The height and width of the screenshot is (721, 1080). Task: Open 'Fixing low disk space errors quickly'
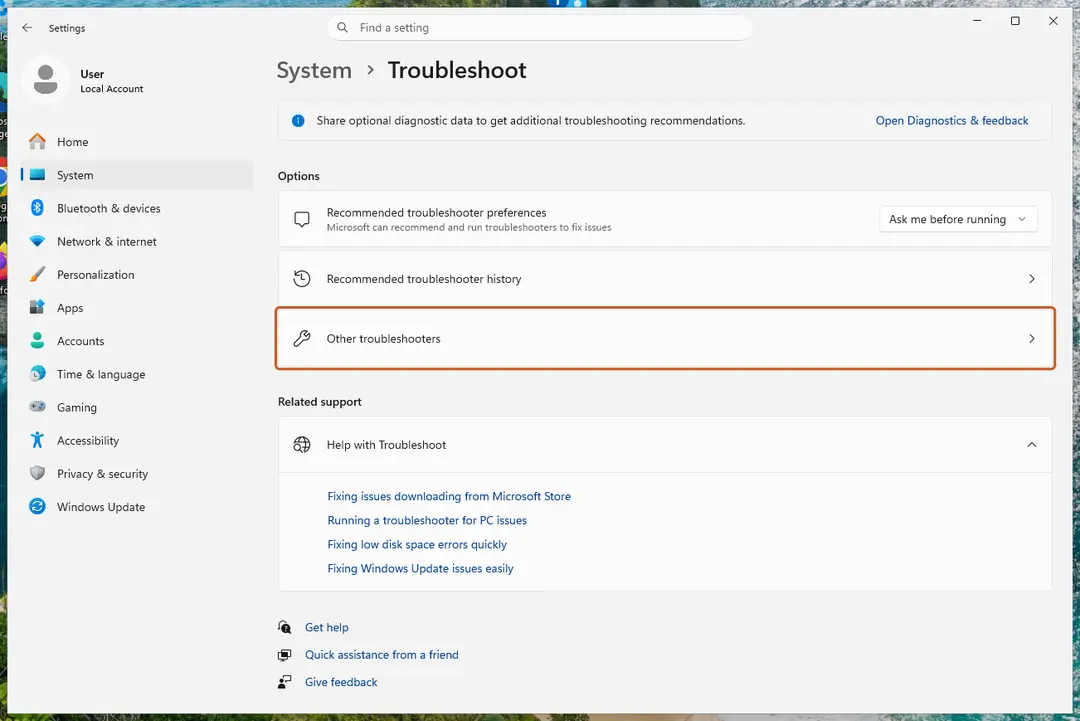pos(417,544)
